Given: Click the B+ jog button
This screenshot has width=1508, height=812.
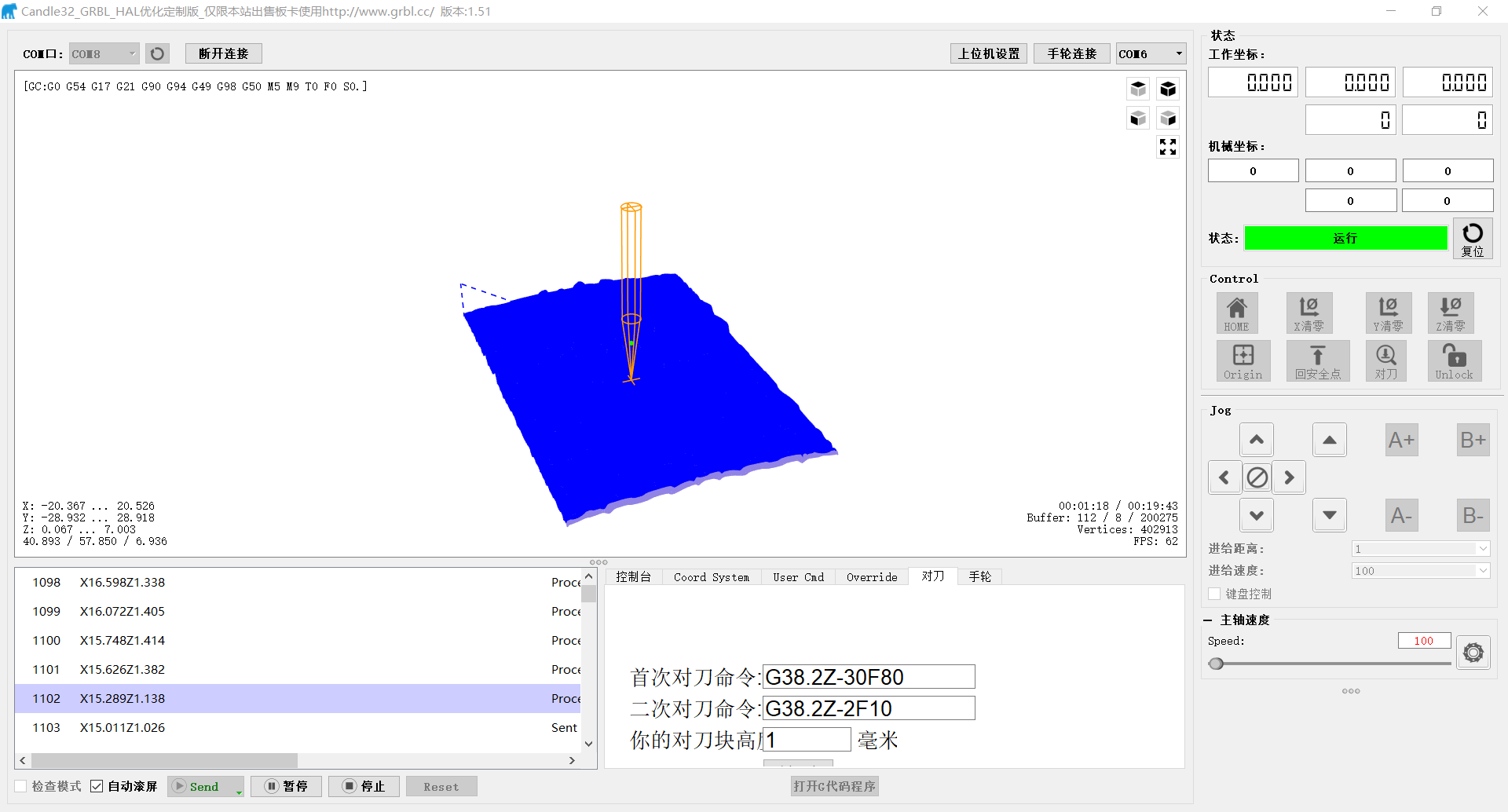Looking at the screenshot, I should click(1473, 440).
